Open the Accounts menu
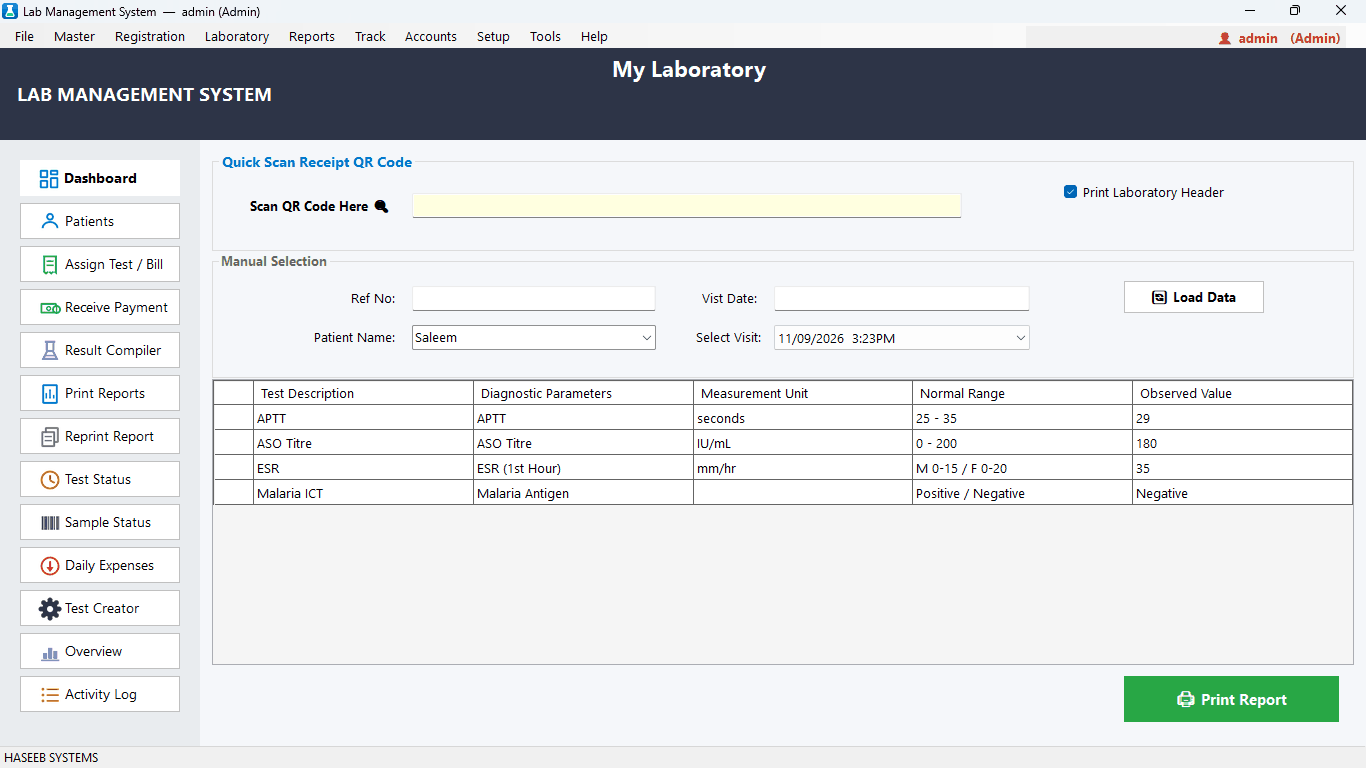The width and height of the screenshot is (1366, 768). [431, 37]
